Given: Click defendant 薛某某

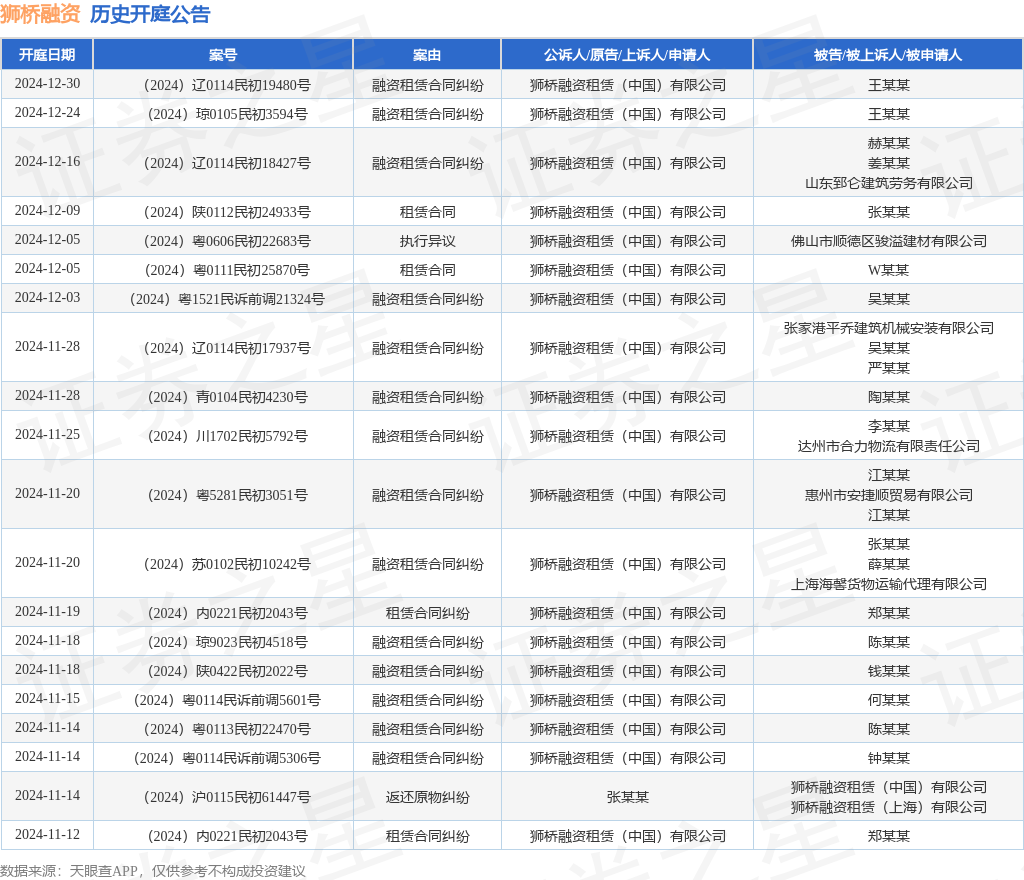Looking at the screenshot, I should [888, 564].
